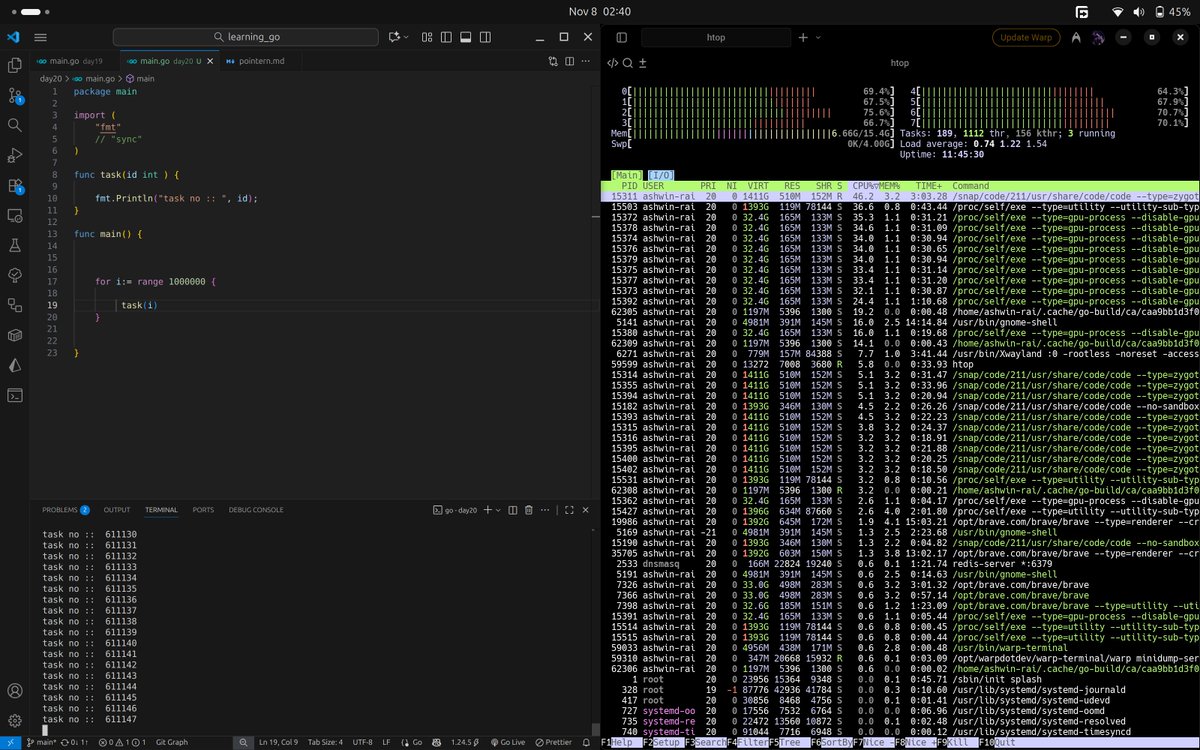Open the OUTPUT panel tab
The image size is (1200, 750).
[x=117, y=510]
